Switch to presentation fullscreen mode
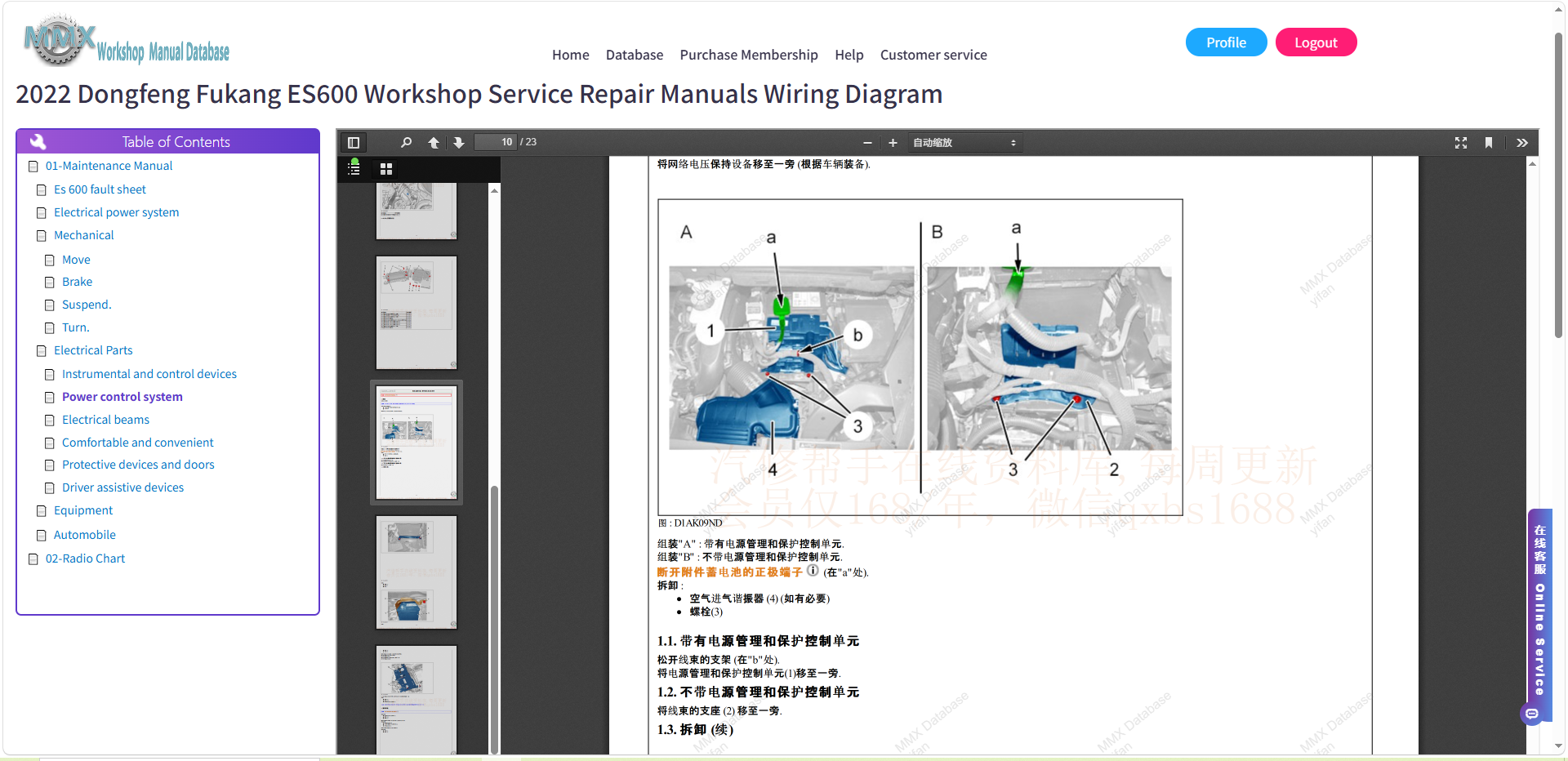 pyautogui.click(x=1461, y=143)
